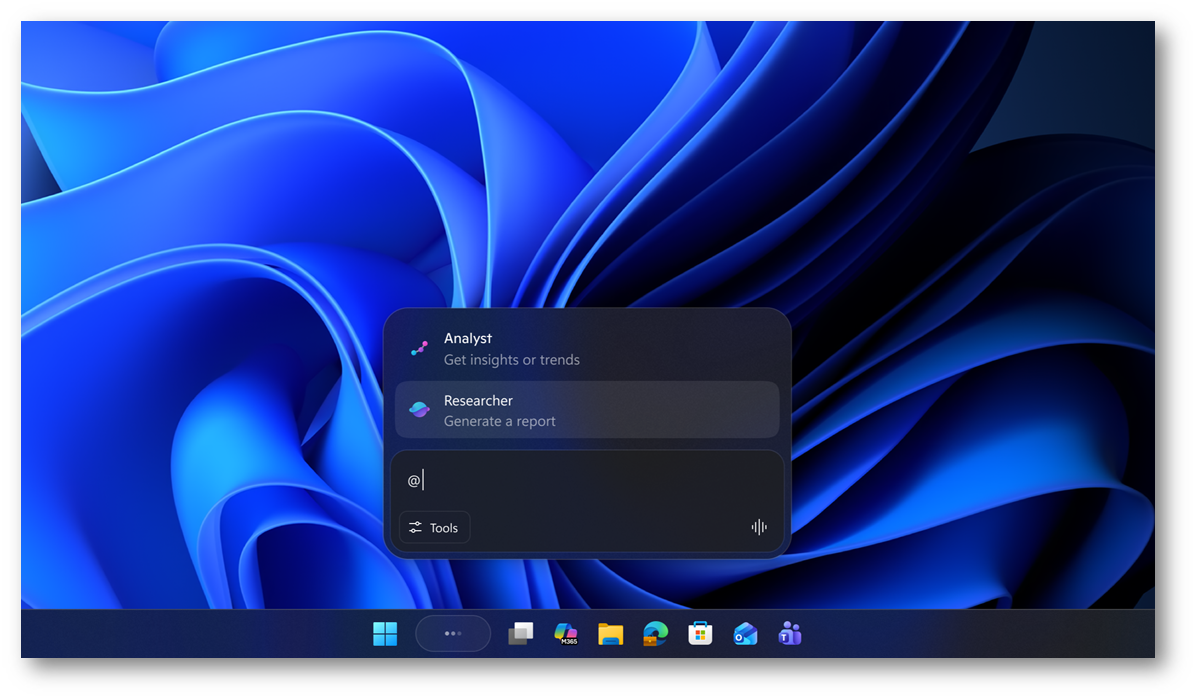This screenshot has width=1197, height=700.
Task: Click the Researcher planet icon
Action: tap(419, 410)
